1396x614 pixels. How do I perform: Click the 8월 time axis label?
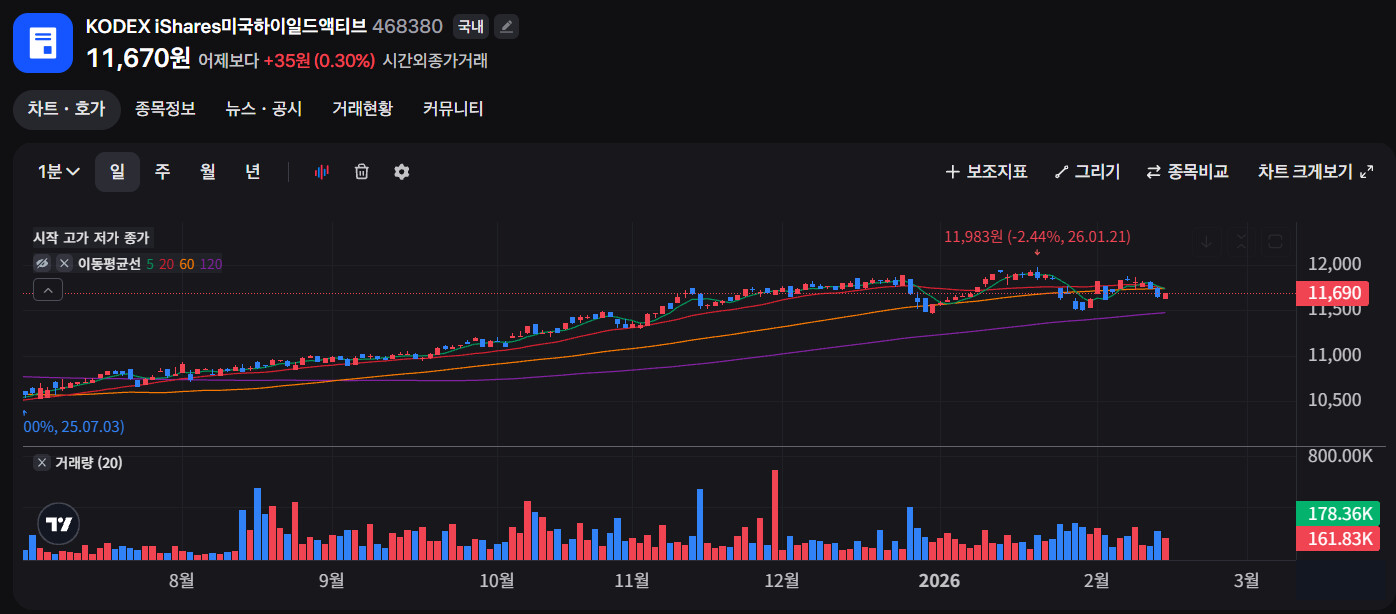[x=181, y=581]
